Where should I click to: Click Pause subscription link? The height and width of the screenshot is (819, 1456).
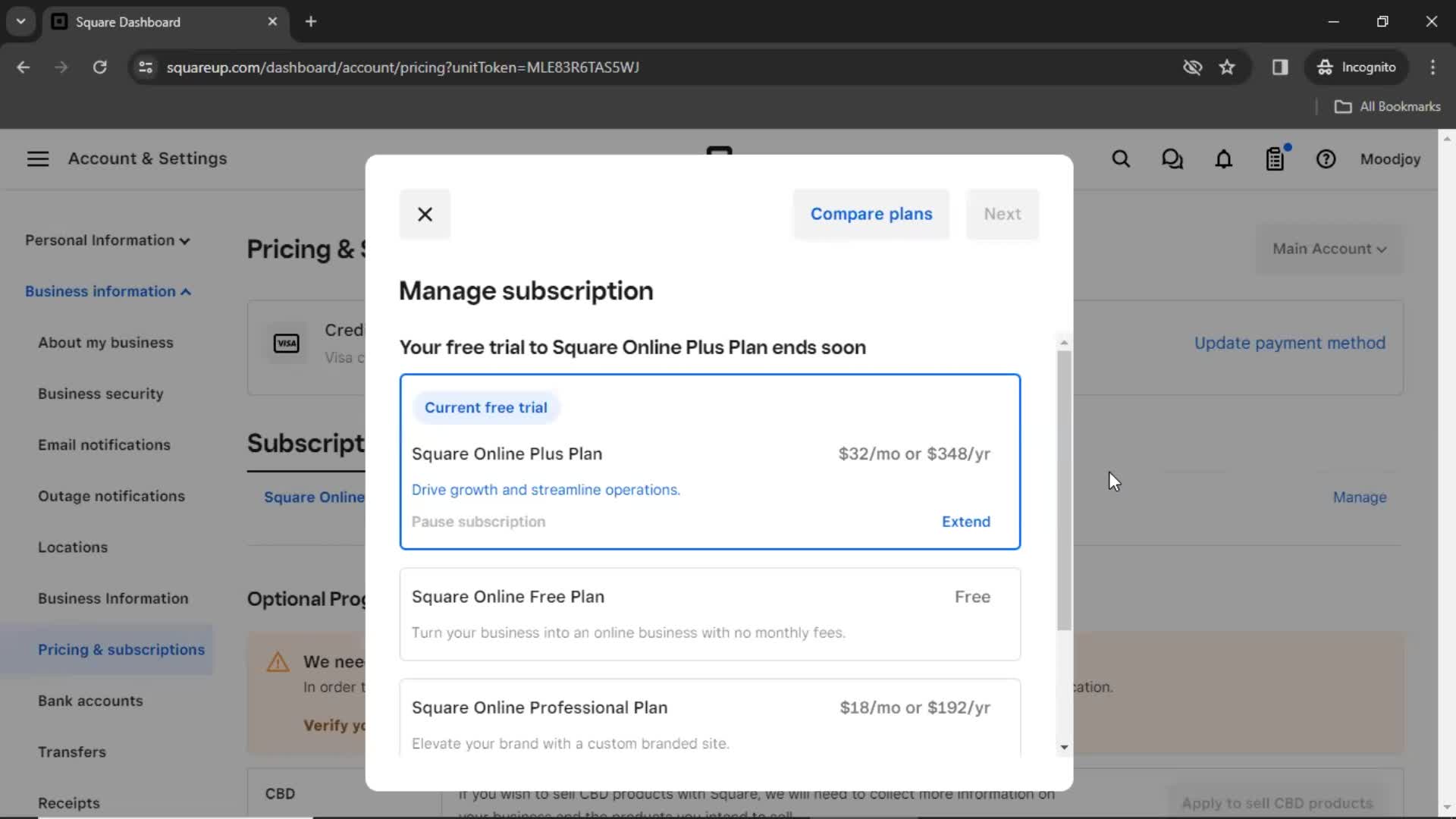pos(479,522)
